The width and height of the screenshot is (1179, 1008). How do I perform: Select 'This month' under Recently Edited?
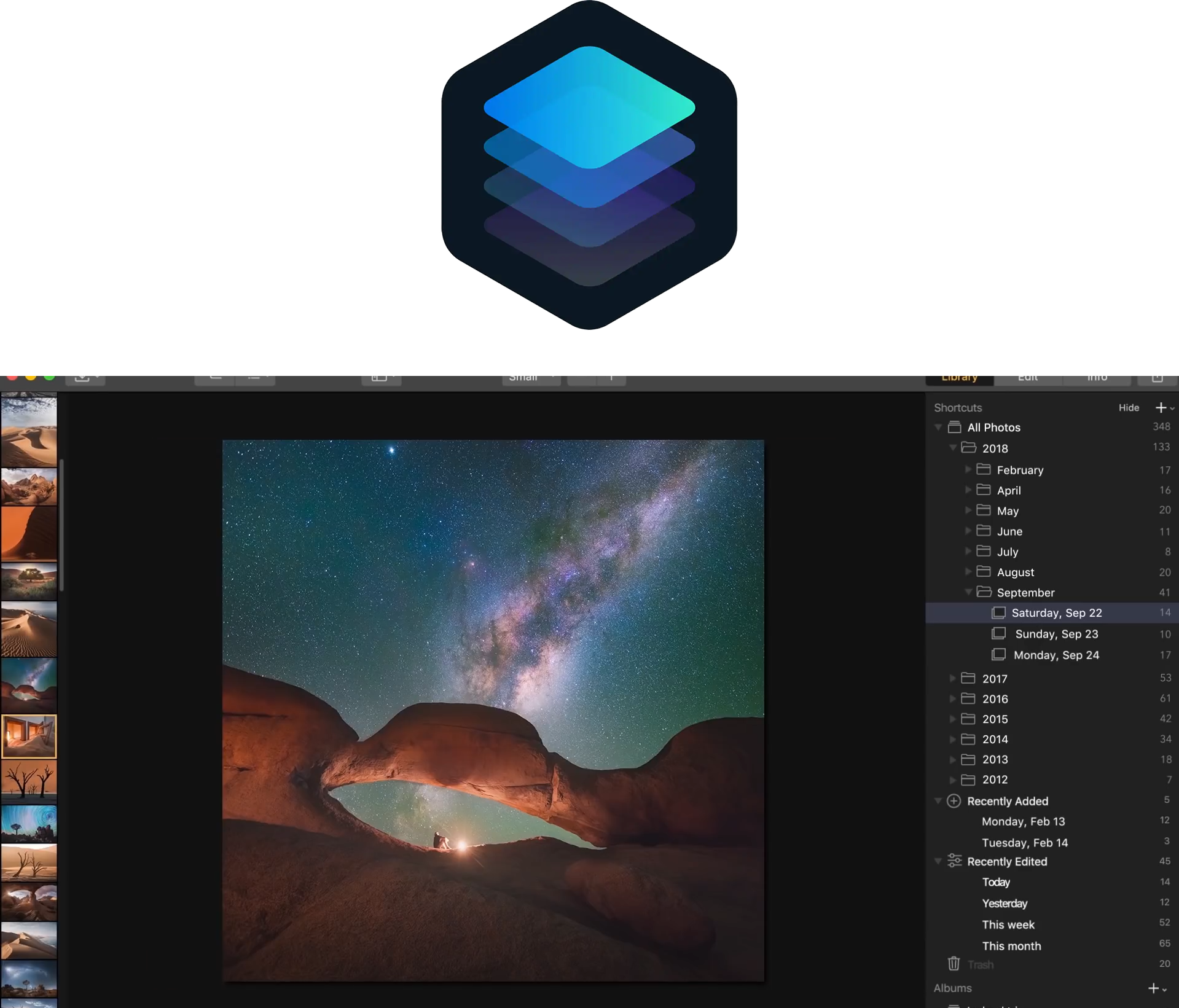(x=1011, y=946)
